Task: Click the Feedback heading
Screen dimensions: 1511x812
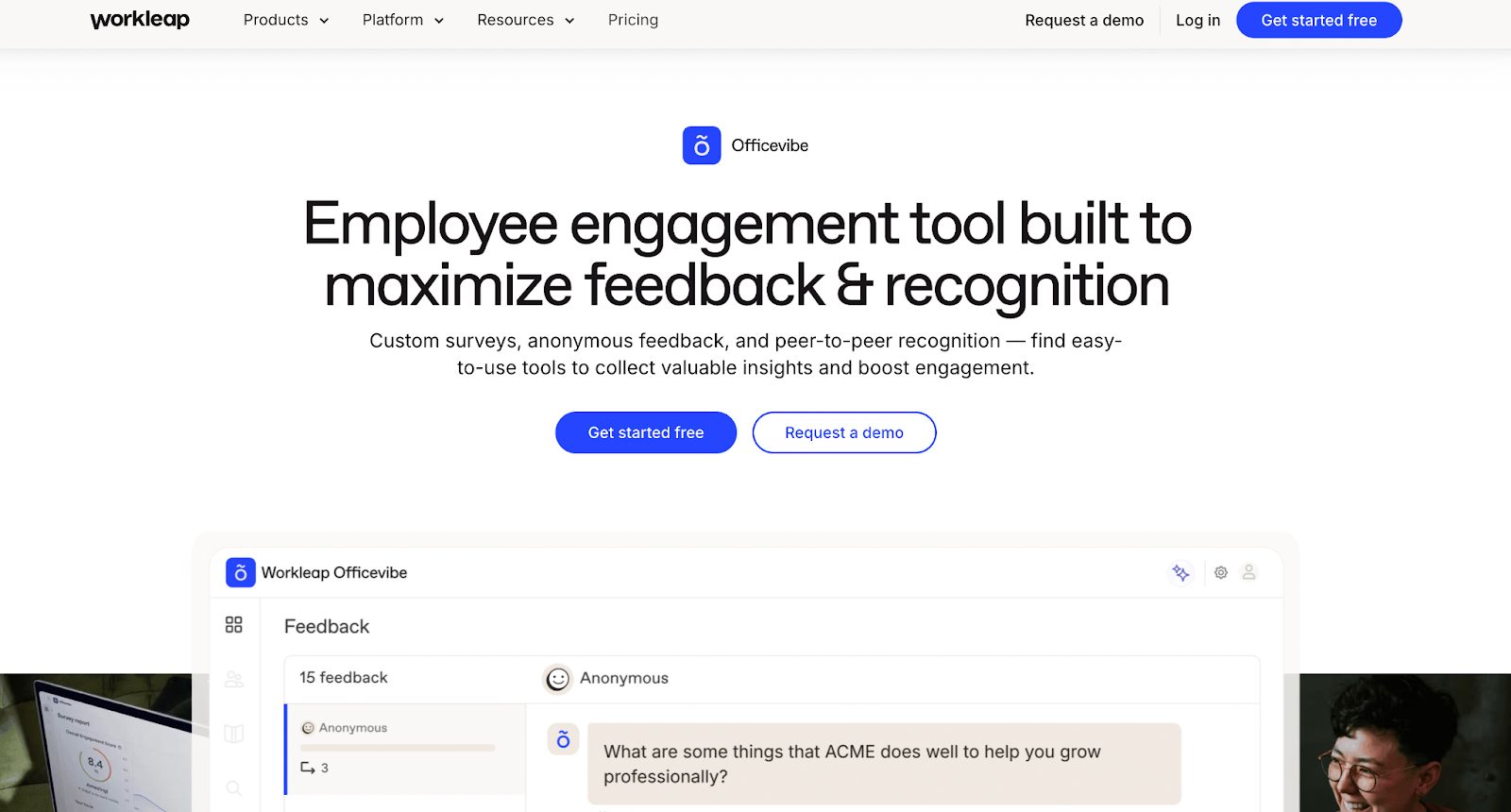Action: pyautogui.click(x=327, y=627)
